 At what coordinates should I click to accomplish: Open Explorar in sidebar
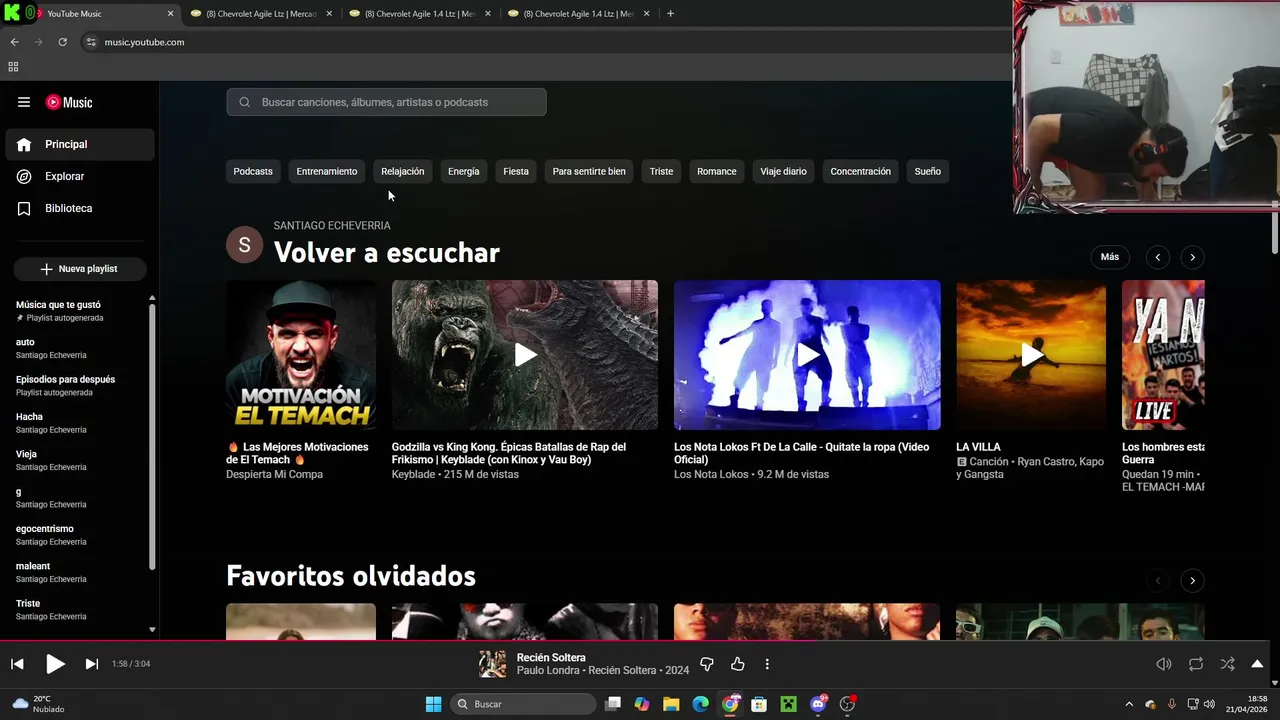click(x=80, y=176)
